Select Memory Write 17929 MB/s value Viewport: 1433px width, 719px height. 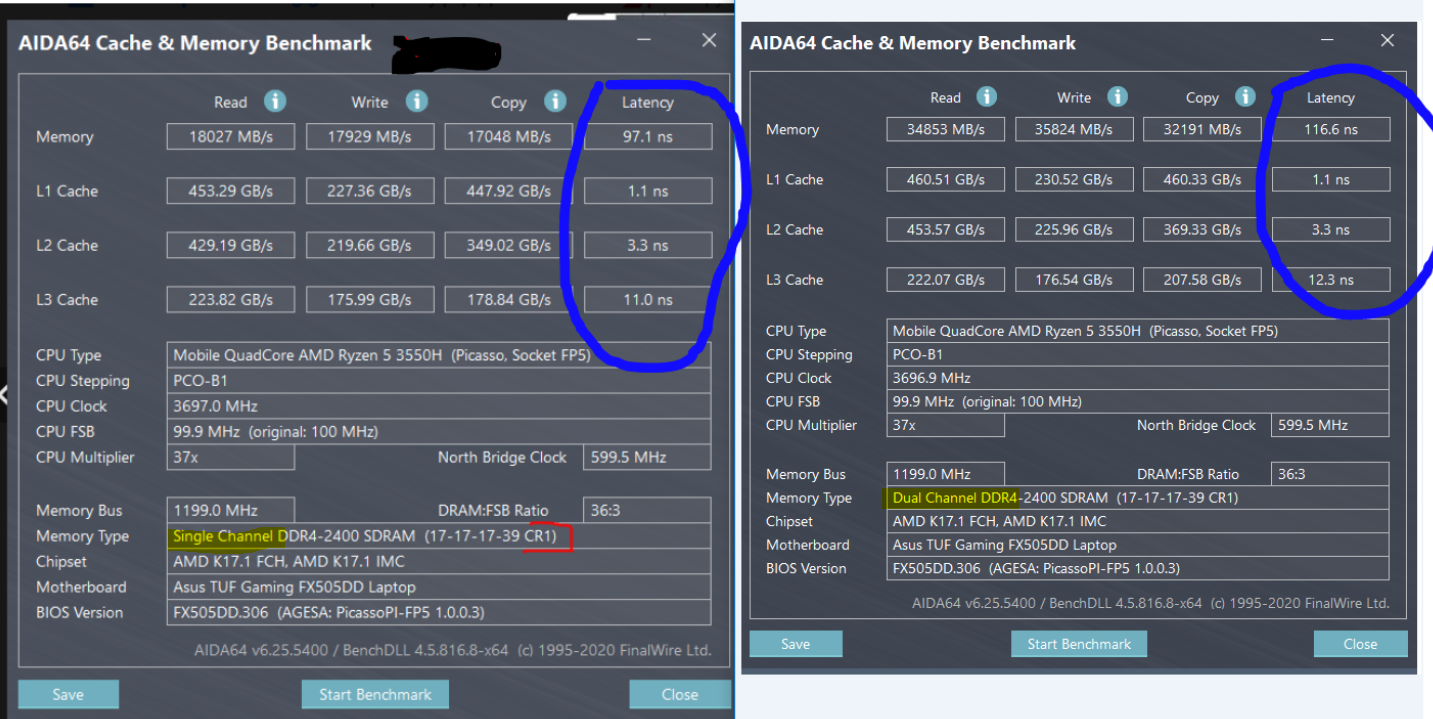(369, 136)
